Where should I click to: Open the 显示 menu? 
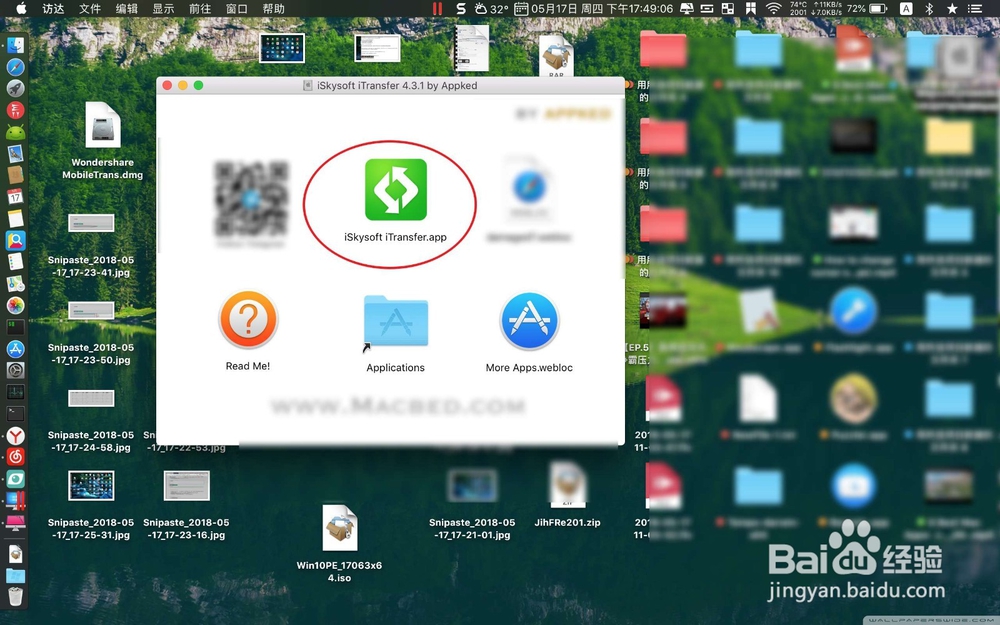pos(163,8)
